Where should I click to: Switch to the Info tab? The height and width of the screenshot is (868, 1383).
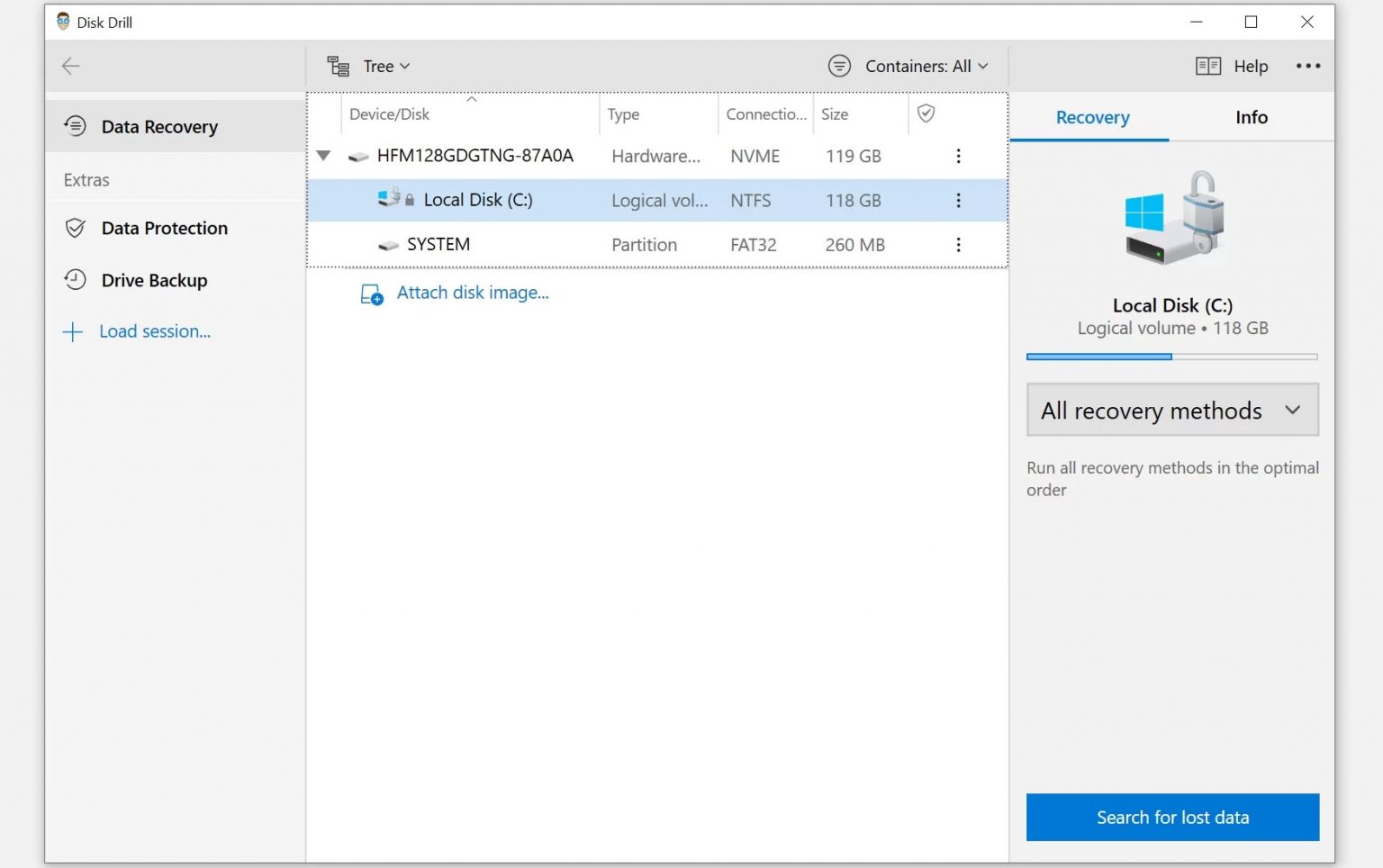tap(1251, 117)
